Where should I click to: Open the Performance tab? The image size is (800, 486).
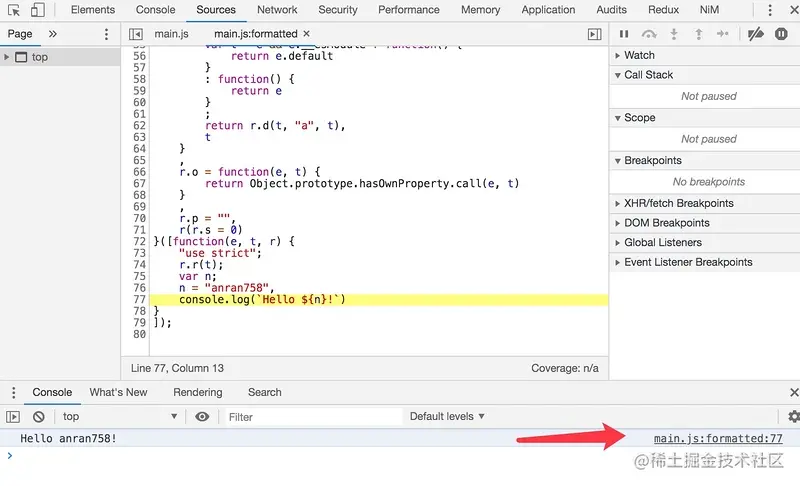(x=409, y=10)
